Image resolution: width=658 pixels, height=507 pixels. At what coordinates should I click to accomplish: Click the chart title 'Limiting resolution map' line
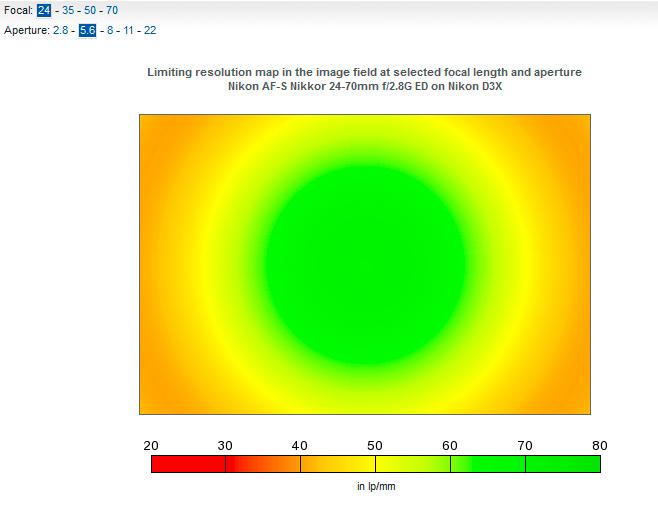click(364, 72)
